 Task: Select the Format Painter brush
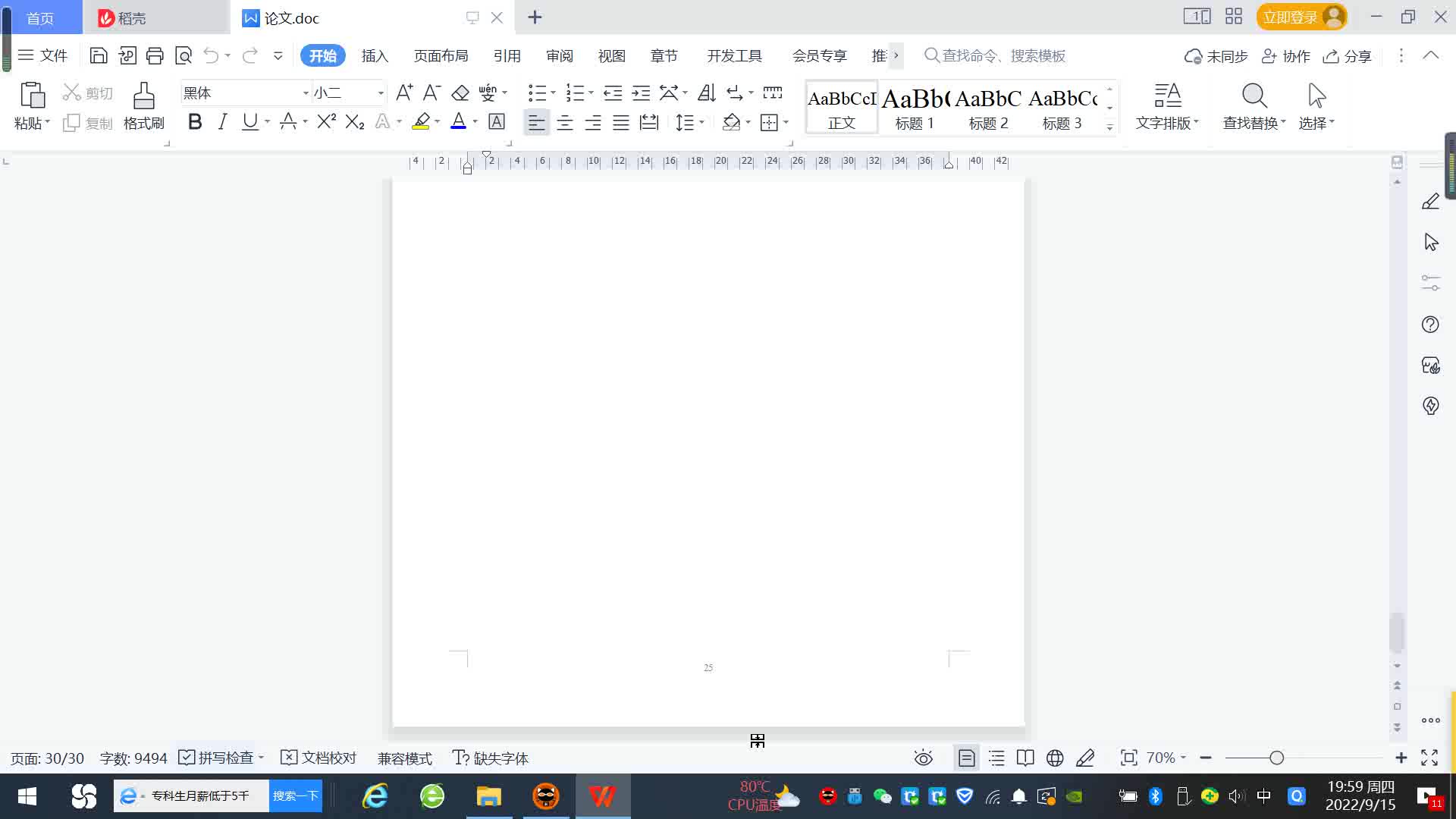[x=144, y=96]
